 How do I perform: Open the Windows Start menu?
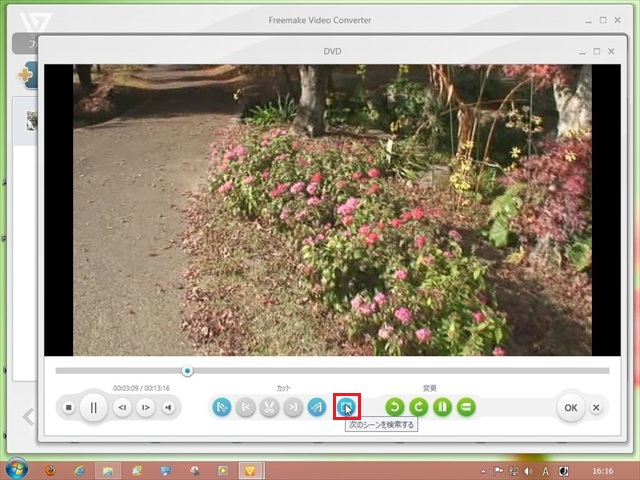click(x=17, y=469)
